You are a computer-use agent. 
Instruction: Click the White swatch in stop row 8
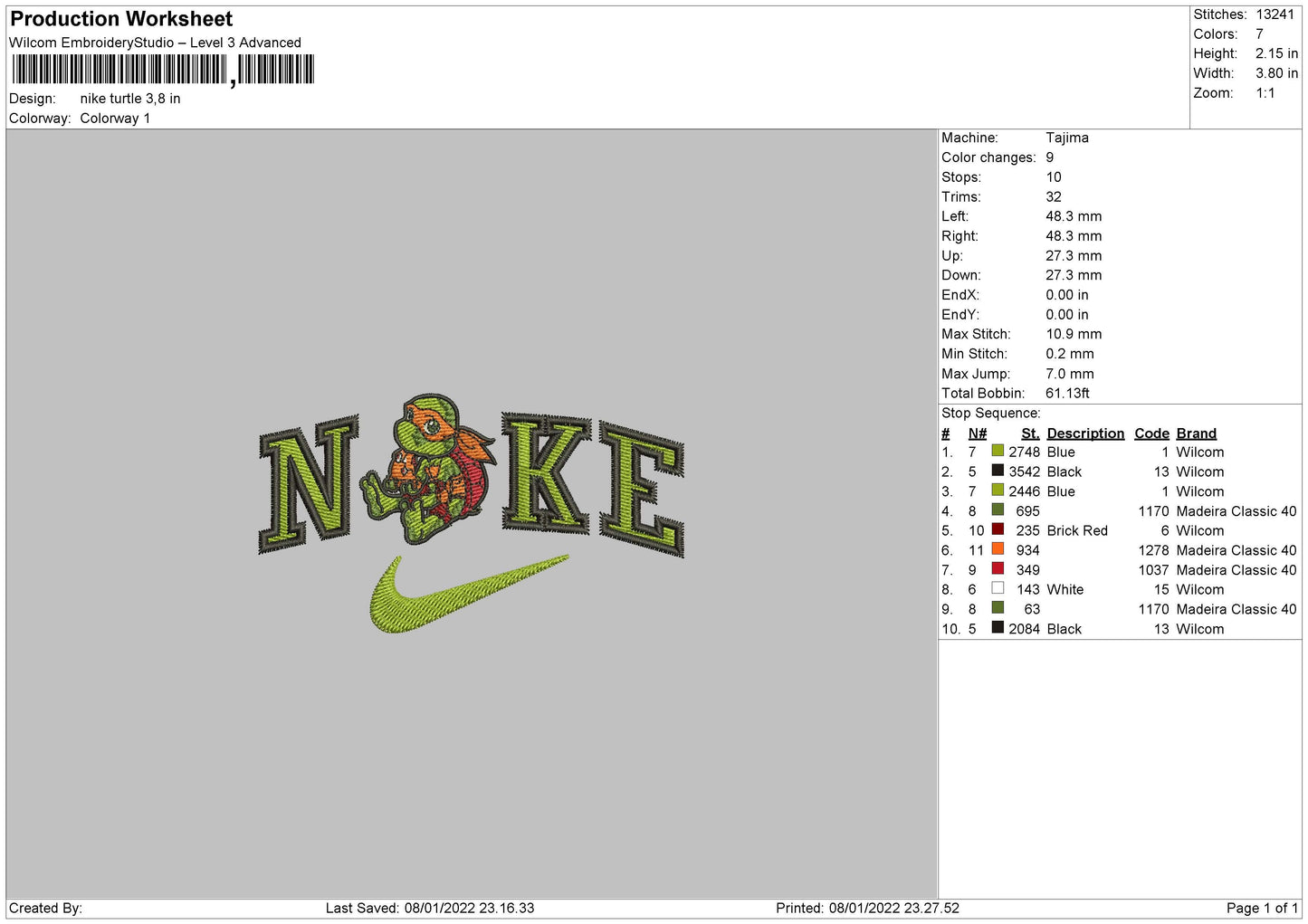pyautogui.click(x=998, y=588)
